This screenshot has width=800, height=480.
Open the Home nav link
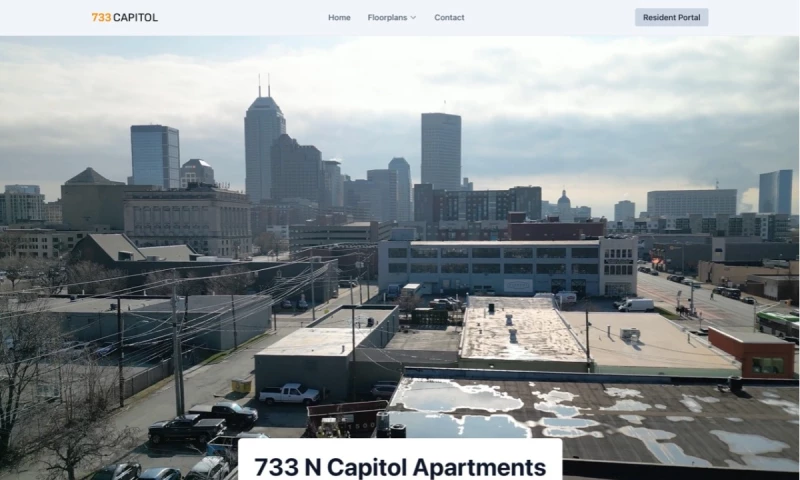[x=339, y=17]
